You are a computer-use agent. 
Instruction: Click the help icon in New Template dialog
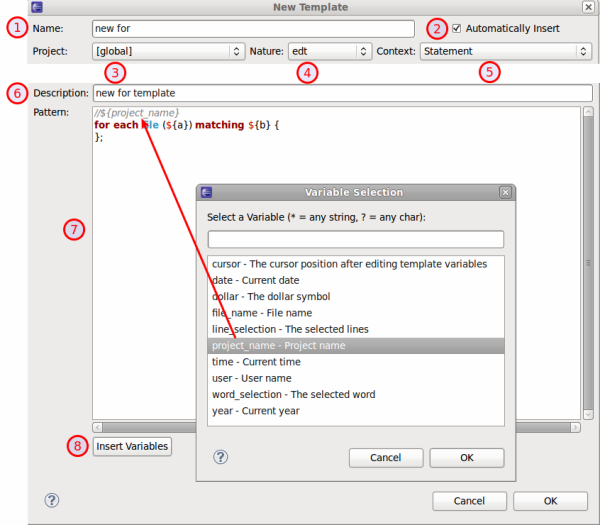tap(52, 500)
